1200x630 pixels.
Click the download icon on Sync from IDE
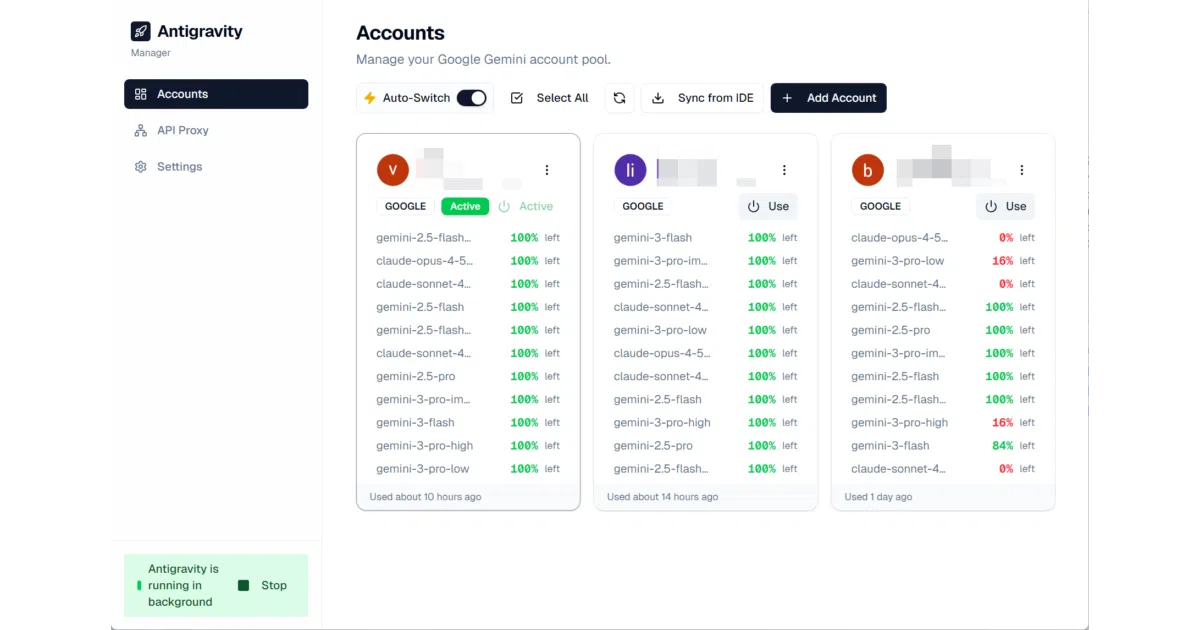coord(658,98)
